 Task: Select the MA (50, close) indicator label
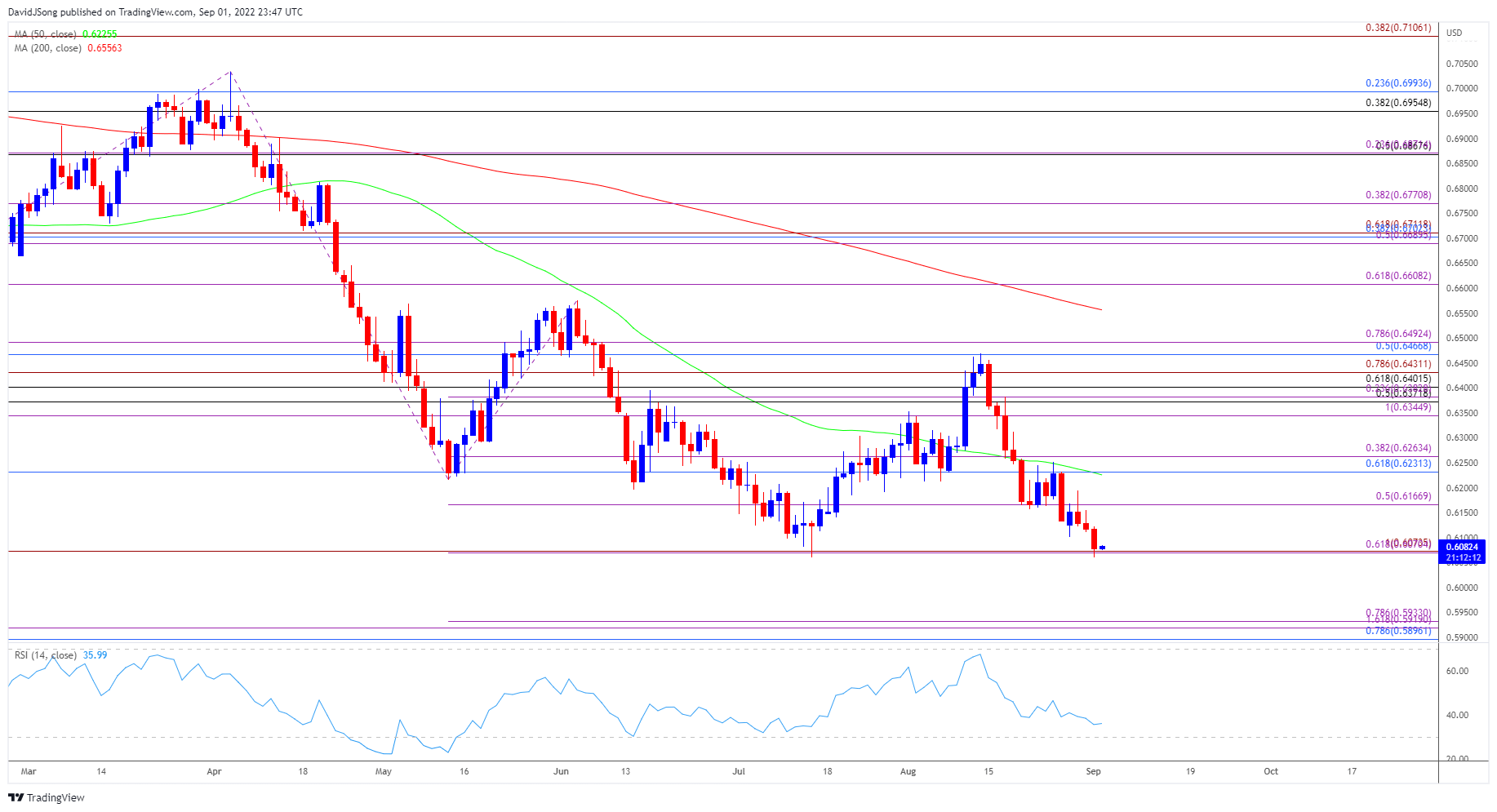(45, 34)
